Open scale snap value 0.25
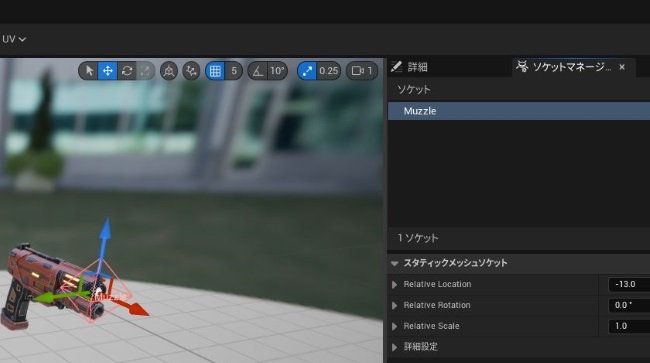Image resolution: width=650 pixels, height=363 pixels. [329, 71]
